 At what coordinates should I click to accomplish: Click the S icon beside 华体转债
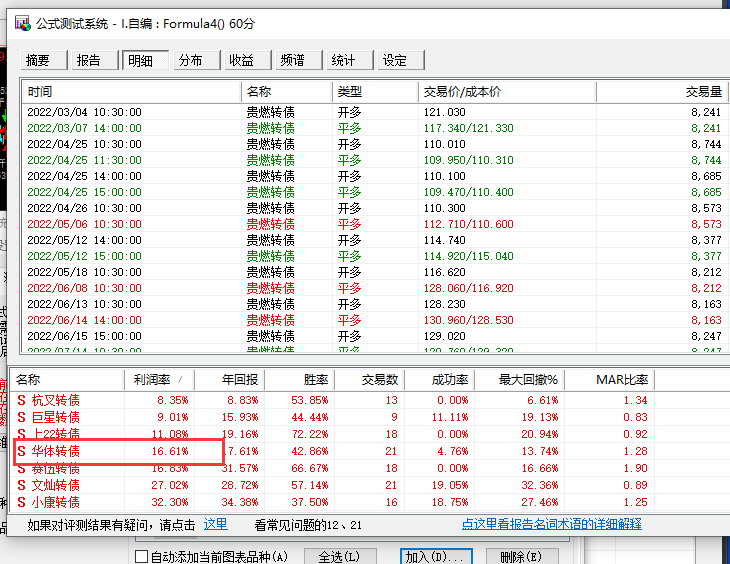pyautogui.click(x=21, y=451)
